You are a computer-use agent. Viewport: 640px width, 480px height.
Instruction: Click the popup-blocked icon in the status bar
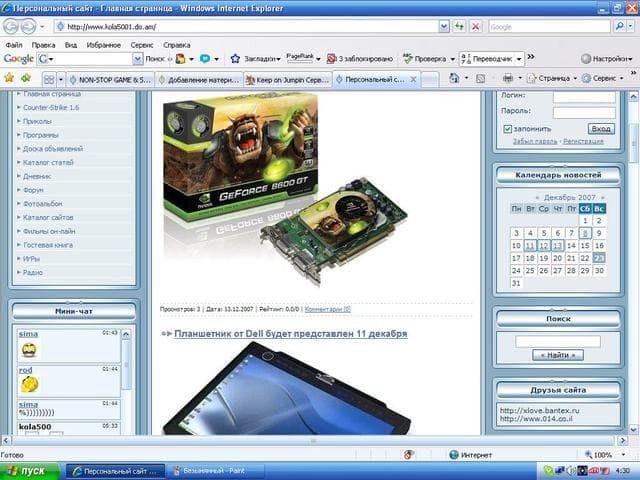(x=408, y=454)
